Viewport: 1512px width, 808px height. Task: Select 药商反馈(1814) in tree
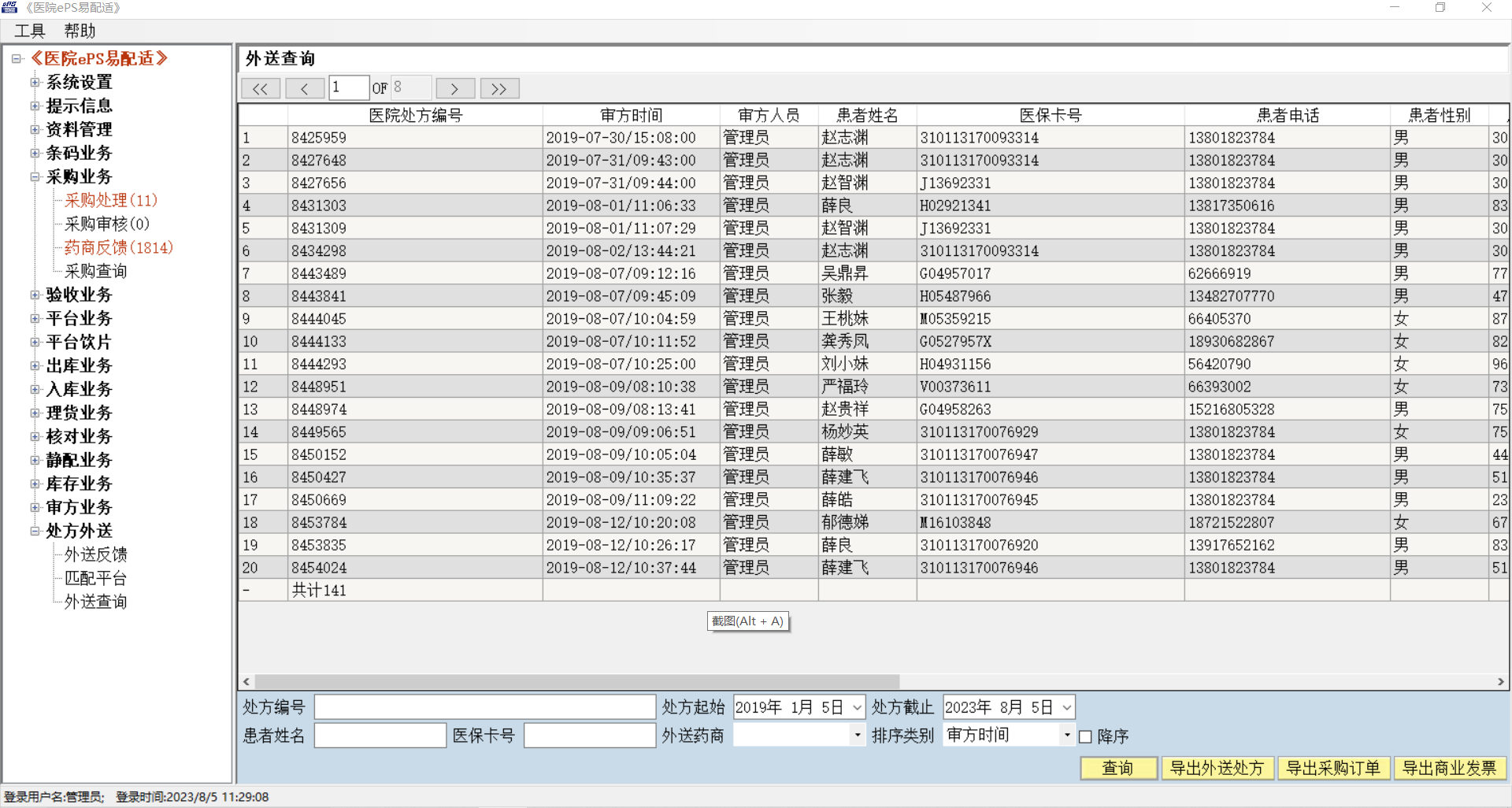point(119,247)
